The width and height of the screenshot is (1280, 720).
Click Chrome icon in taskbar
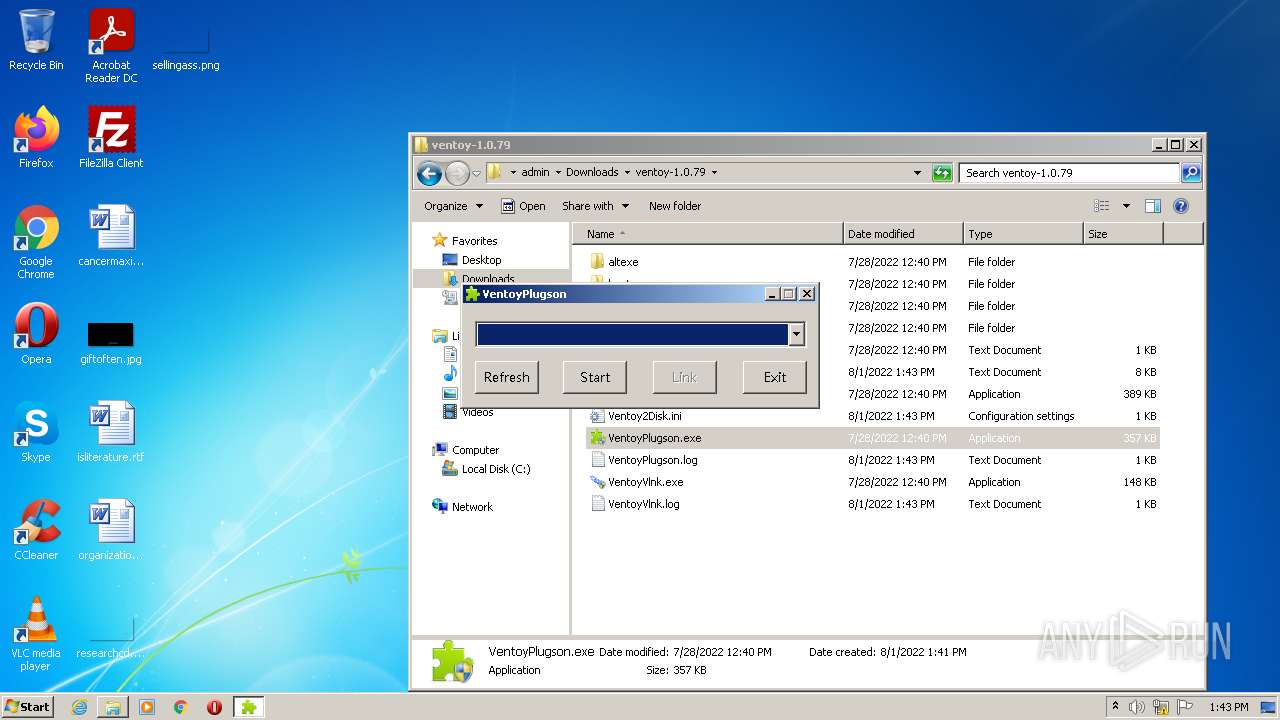coord(181,707)
